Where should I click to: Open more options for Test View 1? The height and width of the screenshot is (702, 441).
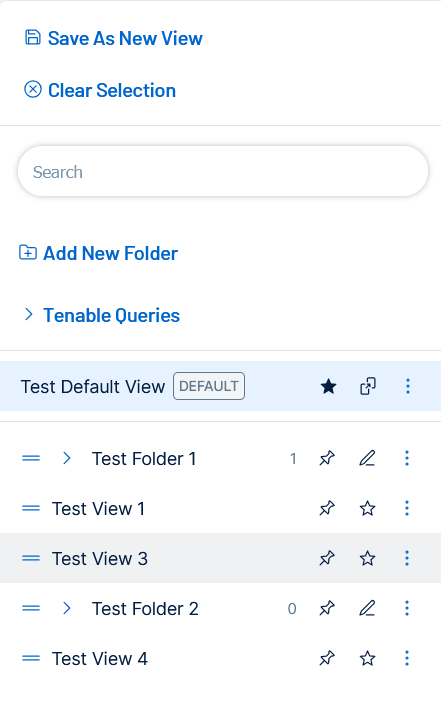[x=407, y=508]
